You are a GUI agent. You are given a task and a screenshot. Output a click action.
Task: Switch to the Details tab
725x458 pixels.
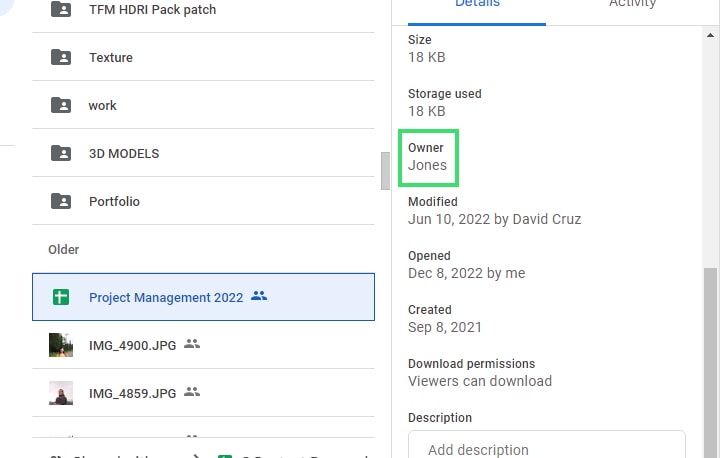point(477,5)
